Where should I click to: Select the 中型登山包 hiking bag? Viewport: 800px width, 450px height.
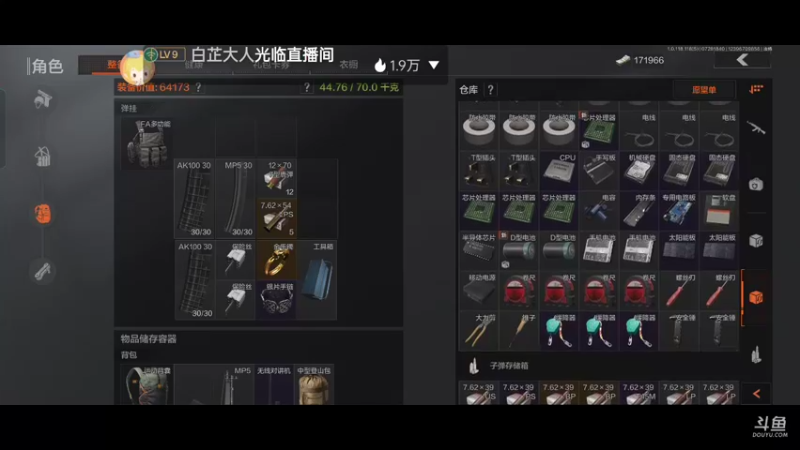pyautogui.click(x=314, y=385)
